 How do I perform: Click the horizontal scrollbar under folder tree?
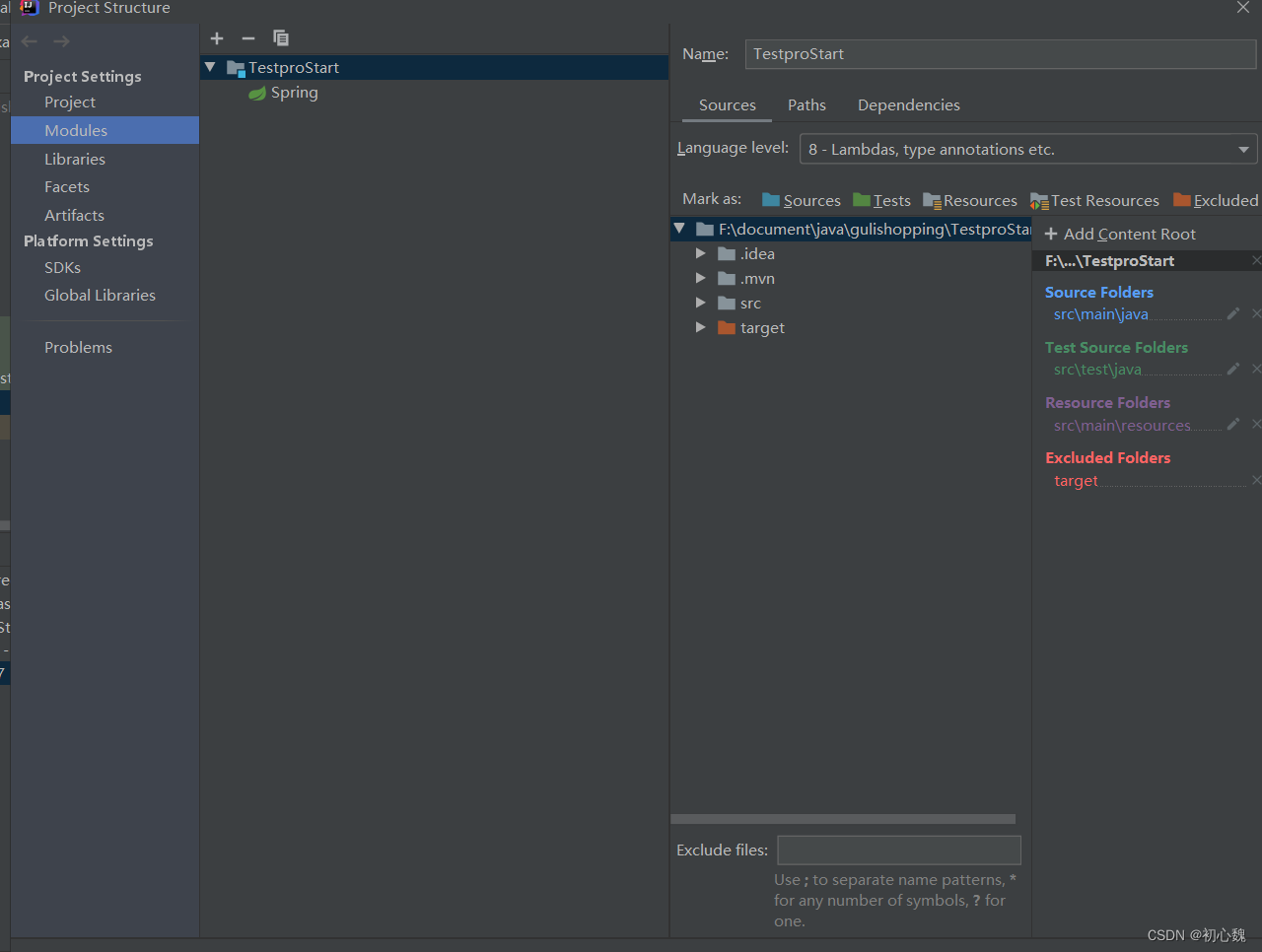[843, 819]
